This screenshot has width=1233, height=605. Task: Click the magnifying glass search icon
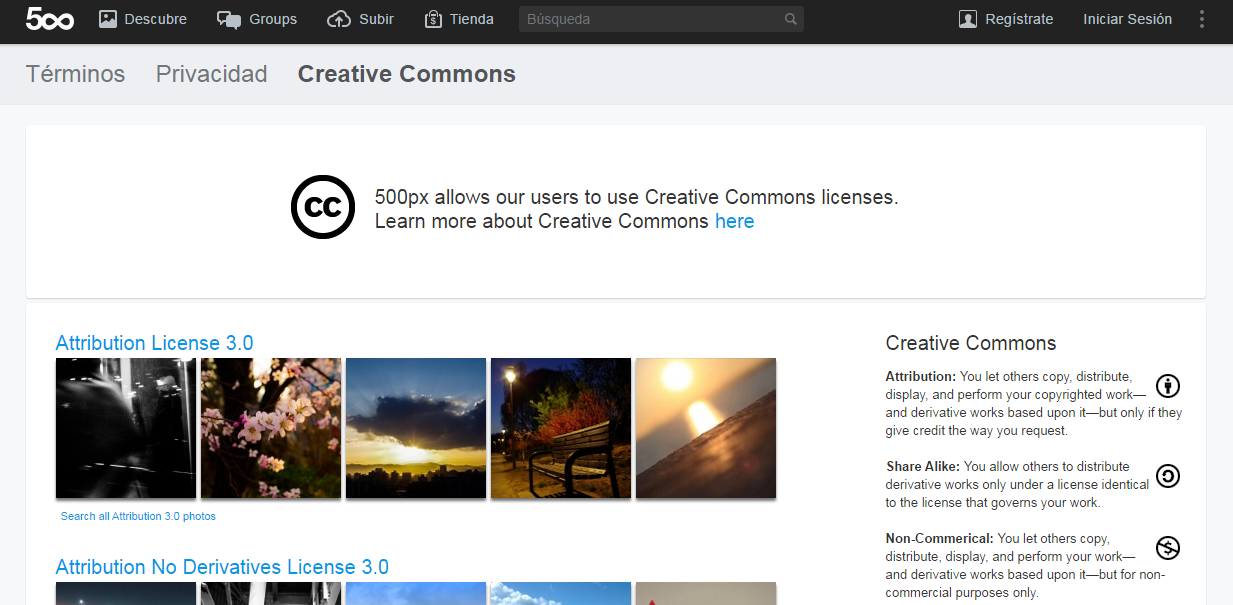pos(791,19)
